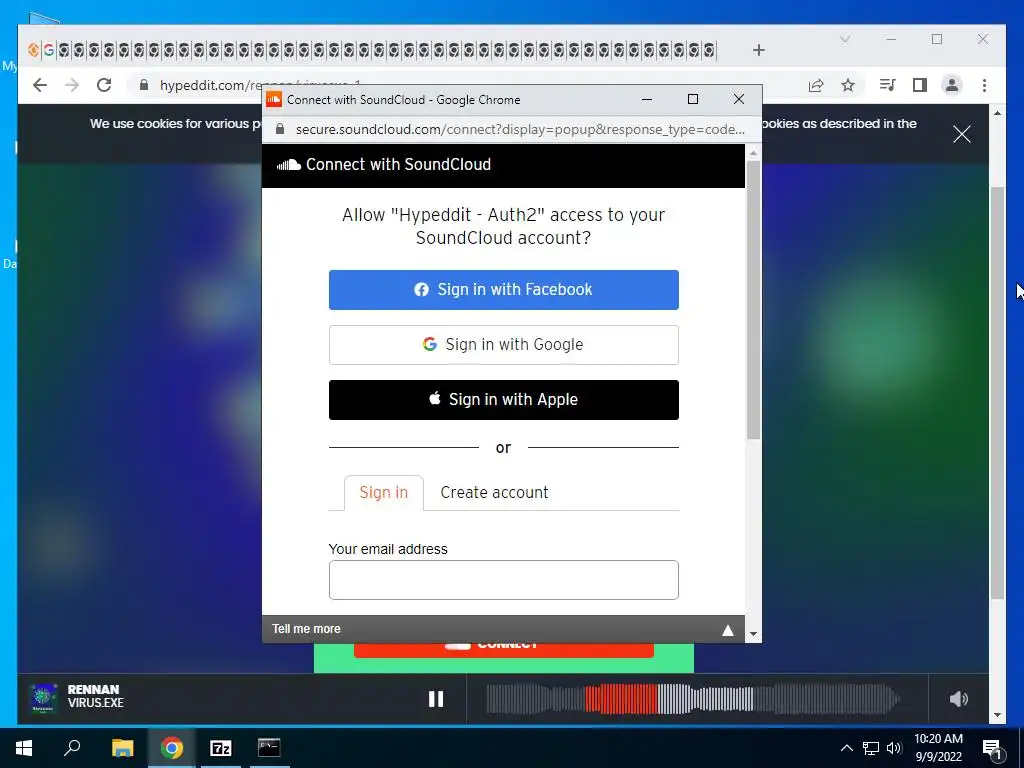Select the first Hypeddit browser tab
Image resolution: width=1024 pixels, height=768 pixels.
(33, 50)
